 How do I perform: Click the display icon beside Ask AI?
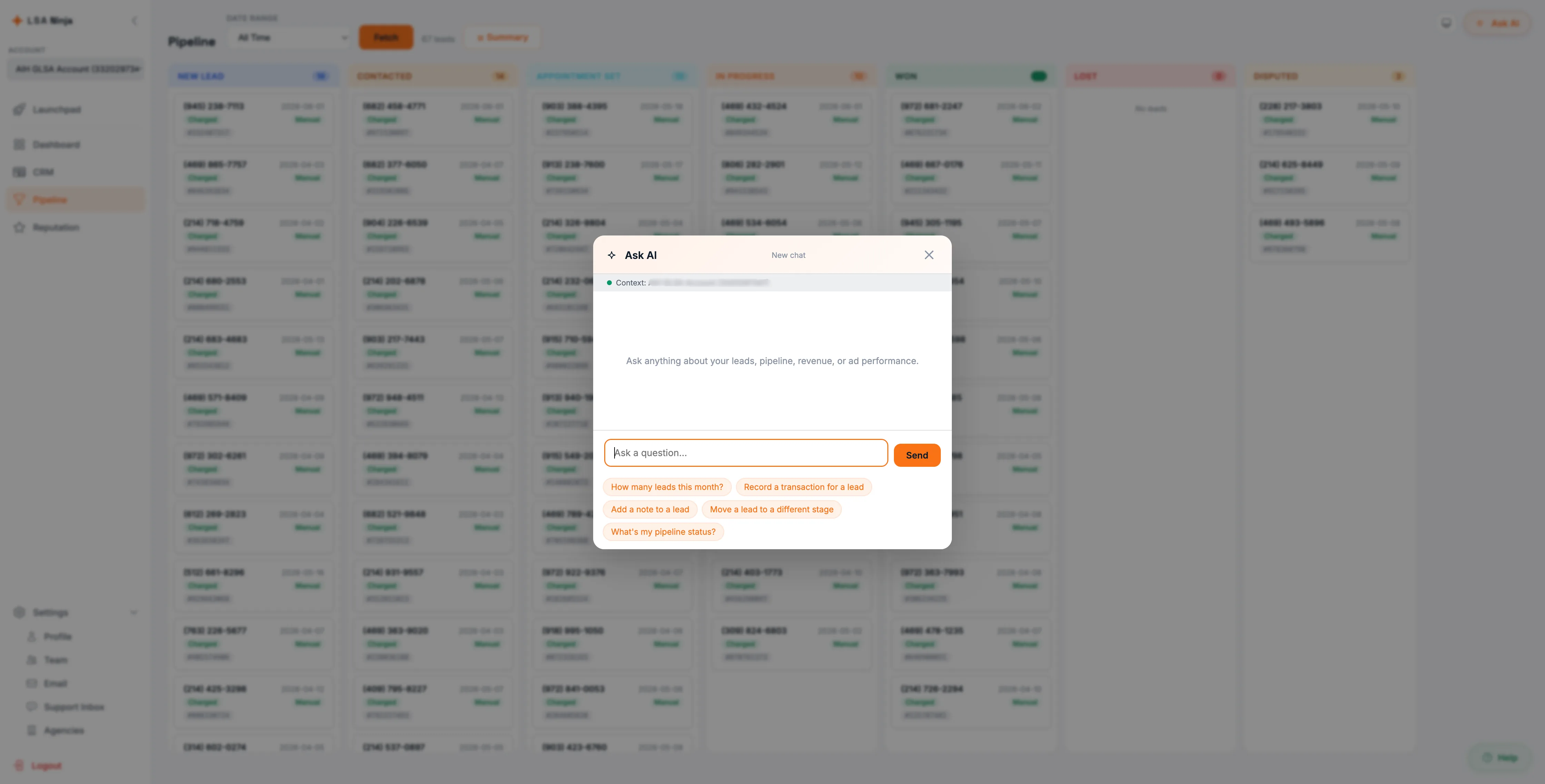[1446, 23]
